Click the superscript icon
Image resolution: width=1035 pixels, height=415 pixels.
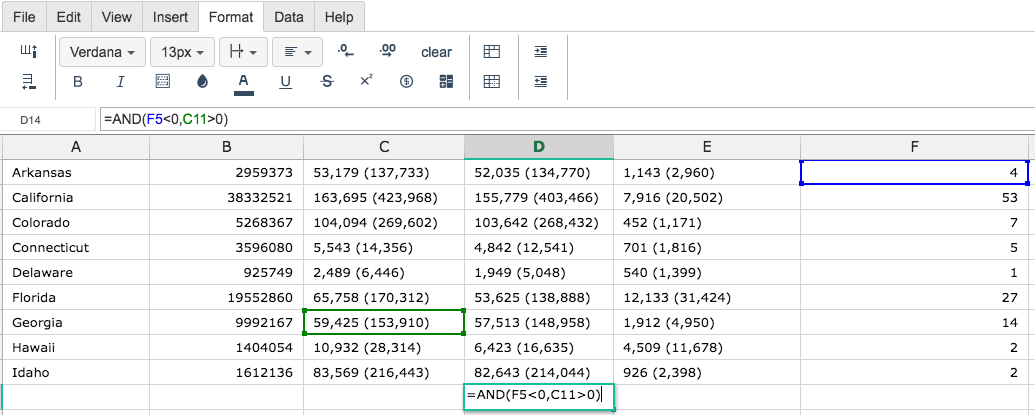click(x=366, y=80)
